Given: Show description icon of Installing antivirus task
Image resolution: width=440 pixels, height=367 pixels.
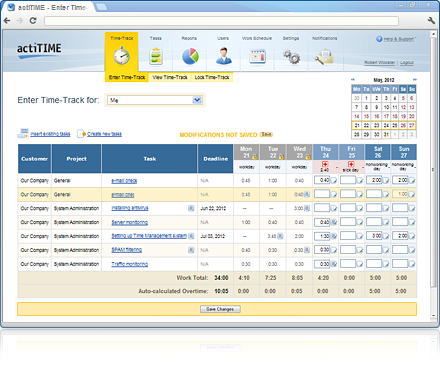Looking at the screenshot, I should tap(191, 208).
